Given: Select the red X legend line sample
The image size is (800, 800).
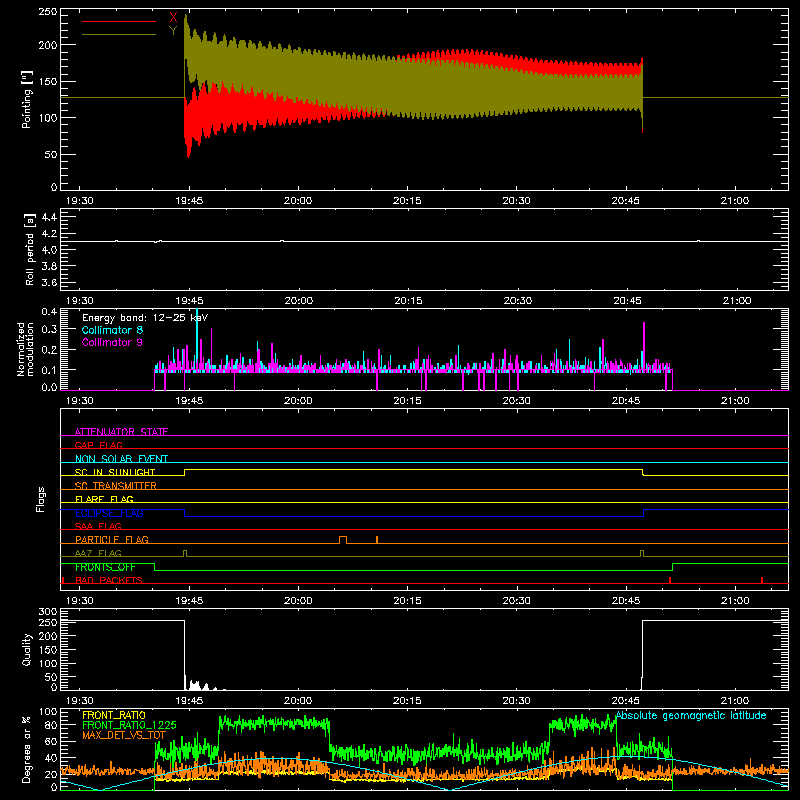Looking at the screenshot, I should (x=119, y=21).
